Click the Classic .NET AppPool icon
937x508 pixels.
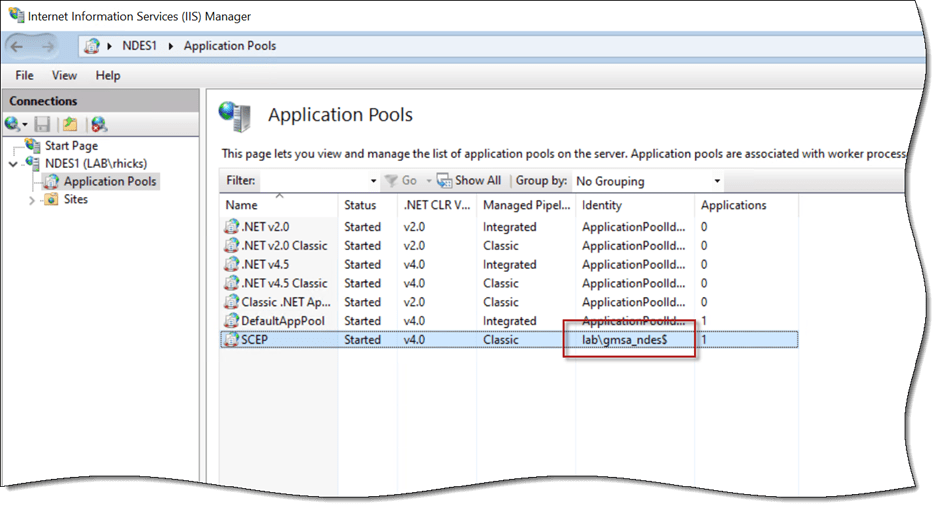[231, 302]
